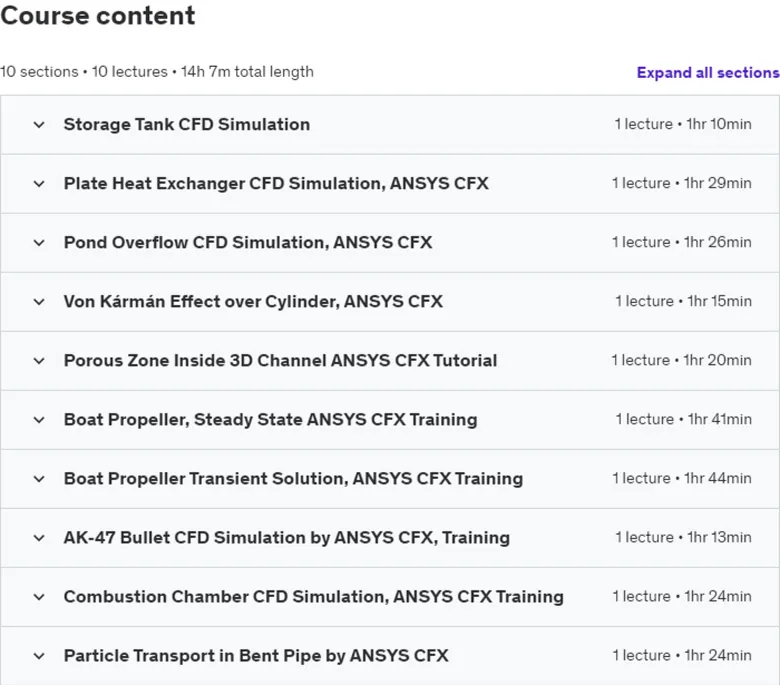Select the Plate Heat Exchanger CFD Simulation title
Viewport: 780px width, 685px height.
click(x=276, y=184)
